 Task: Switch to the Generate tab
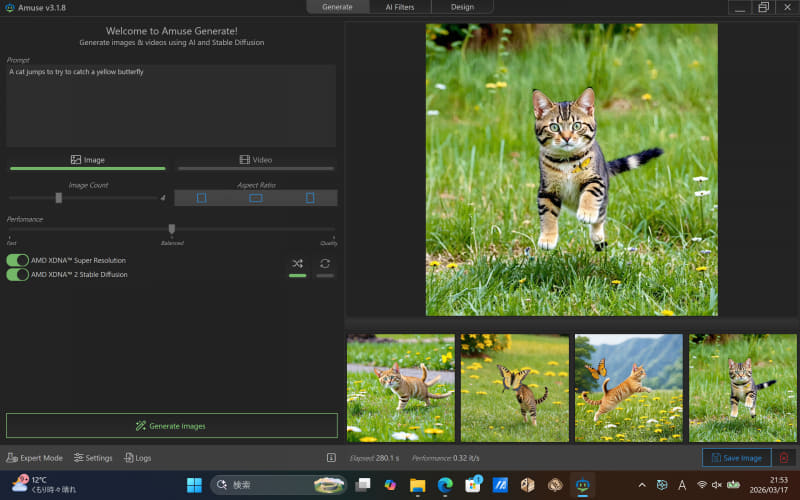click(337, 7)
